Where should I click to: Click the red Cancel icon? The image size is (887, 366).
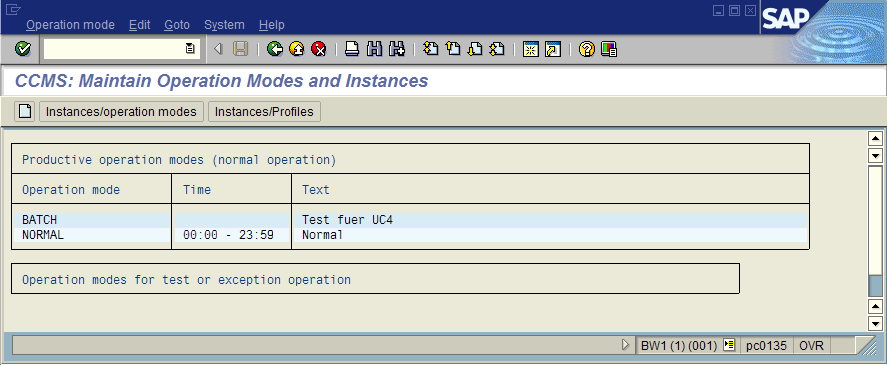[318, 49]
